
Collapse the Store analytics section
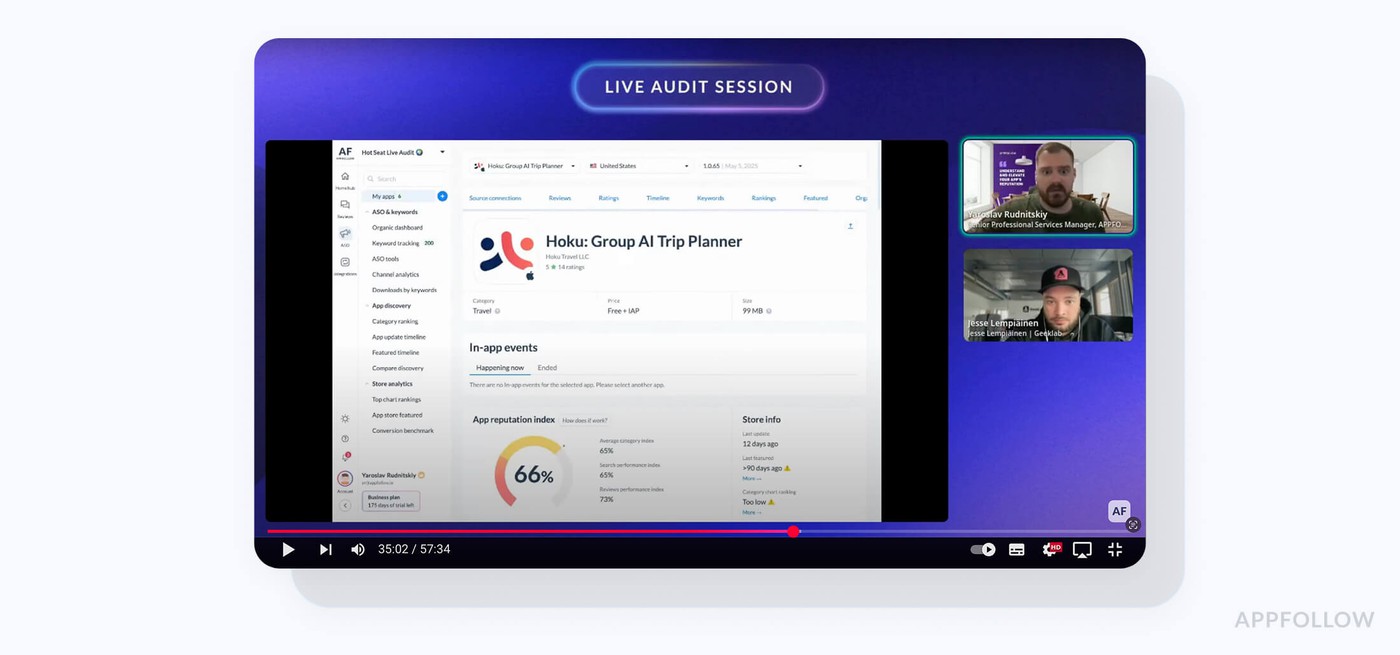[367, 384]
